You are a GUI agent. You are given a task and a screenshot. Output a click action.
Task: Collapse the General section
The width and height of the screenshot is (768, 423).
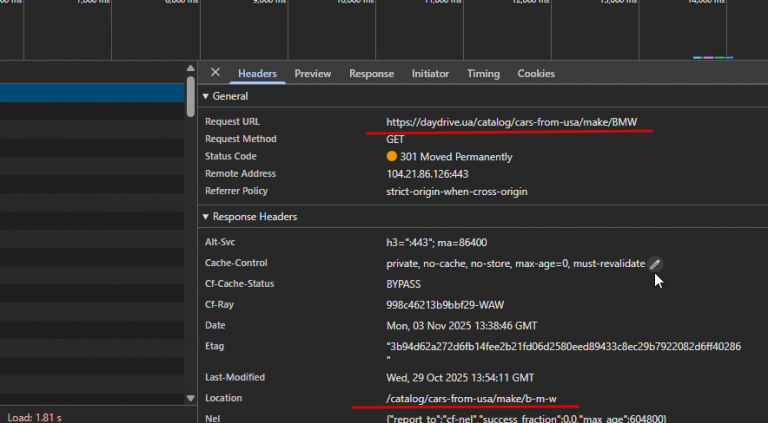click(206, 96)
